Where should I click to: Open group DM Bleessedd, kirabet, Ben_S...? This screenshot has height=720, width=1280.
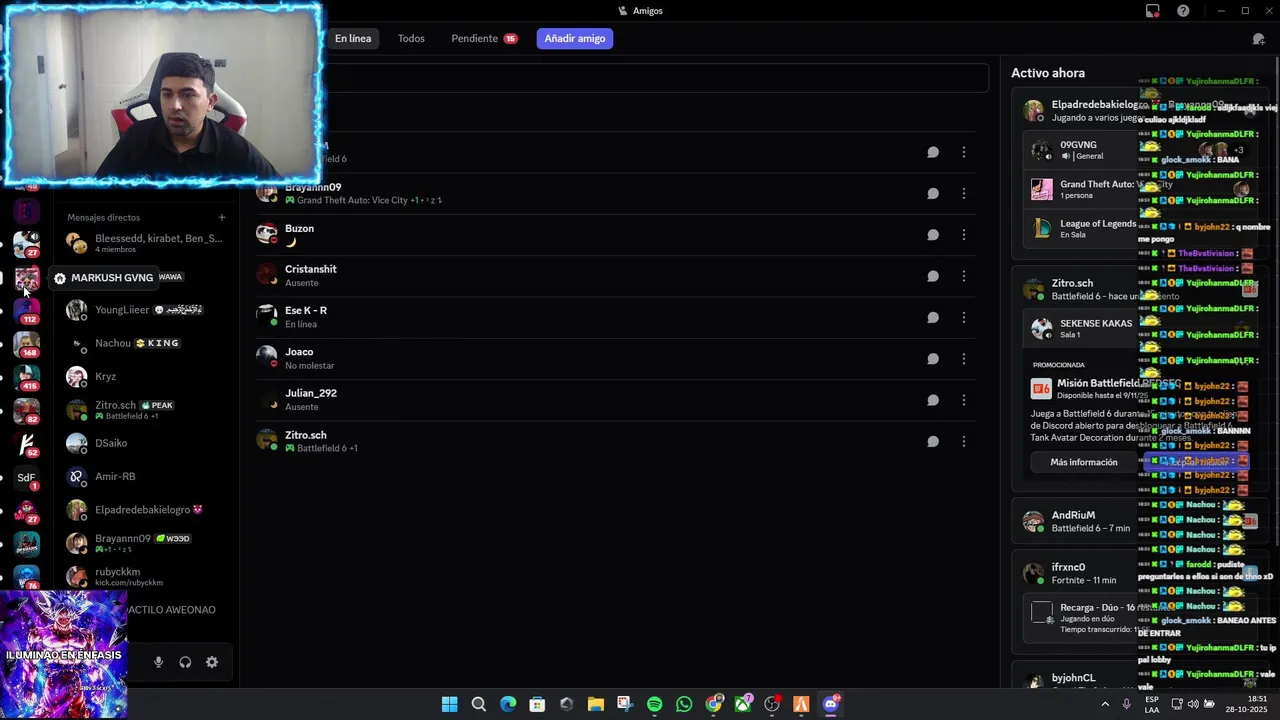click(x=148, y=243)
